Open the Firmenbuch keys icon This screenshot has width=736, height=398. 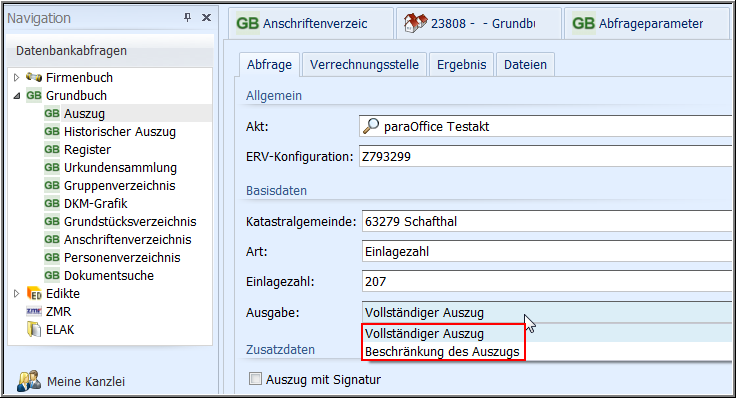pyautogui.click(x=34, y=77)
